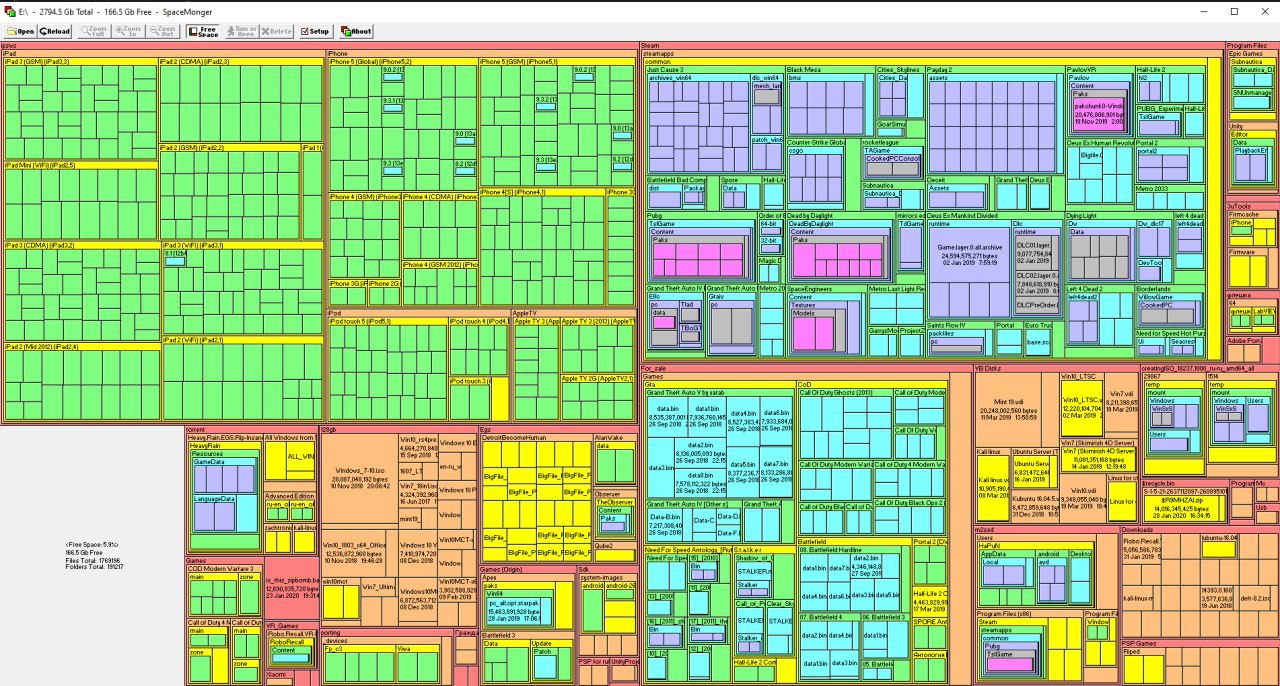The image size is (1280, 686).
Task: Select the iPad 3 (GSM) folder header
Action: pyautogui.click(x=80, y=62)
